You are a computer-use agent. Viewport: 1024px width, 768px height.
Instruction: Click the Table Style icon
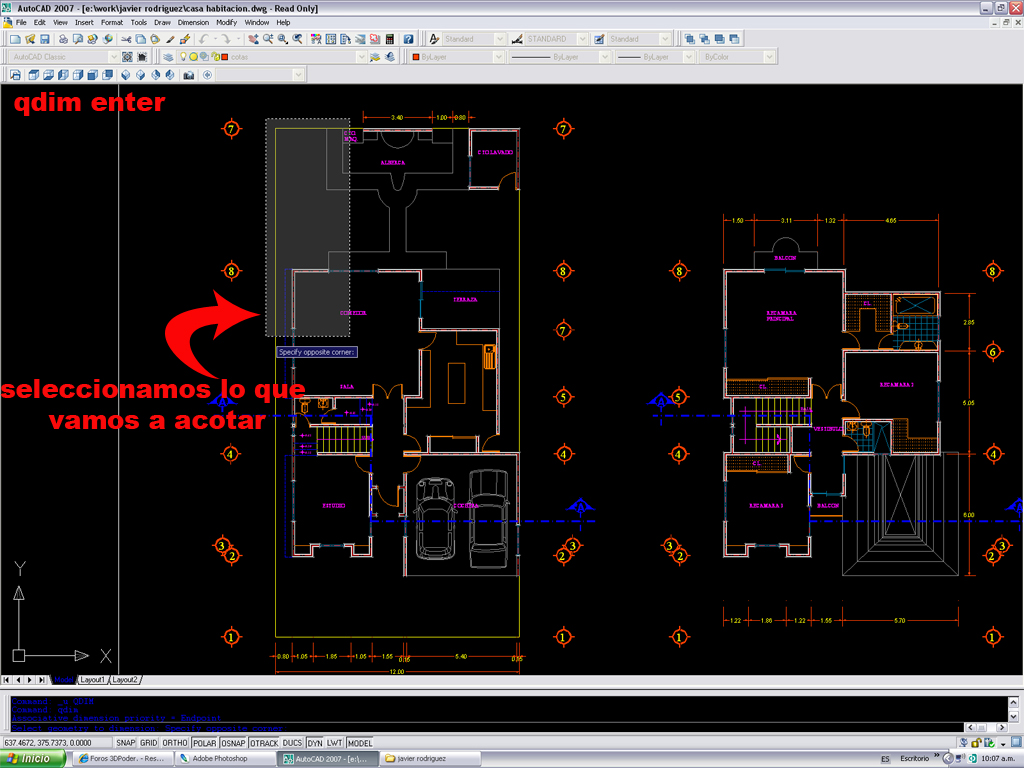coord(599,39)
